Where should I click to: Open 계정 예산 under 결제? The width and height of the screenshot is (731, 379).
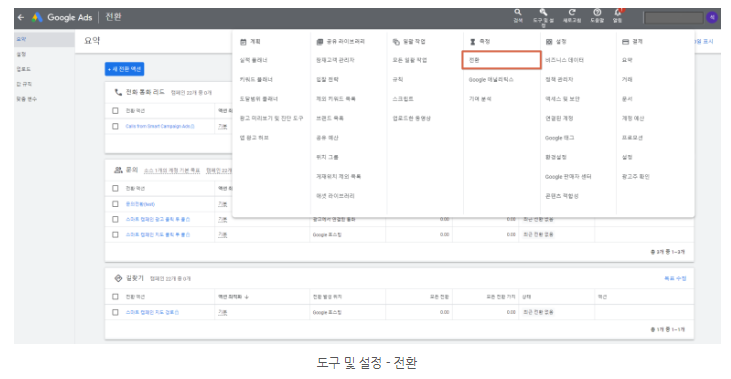pos(633,118)
